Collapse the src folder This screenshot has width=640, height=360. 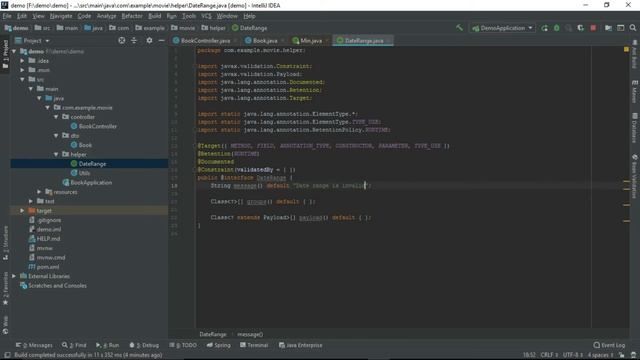[22, 80]
